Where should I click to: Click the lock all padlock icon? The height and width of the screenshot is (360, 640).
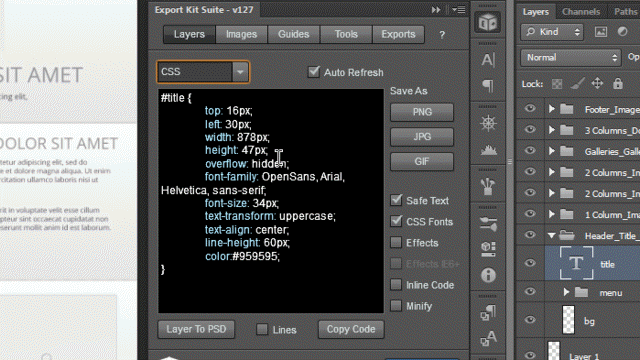pos(618,84)
